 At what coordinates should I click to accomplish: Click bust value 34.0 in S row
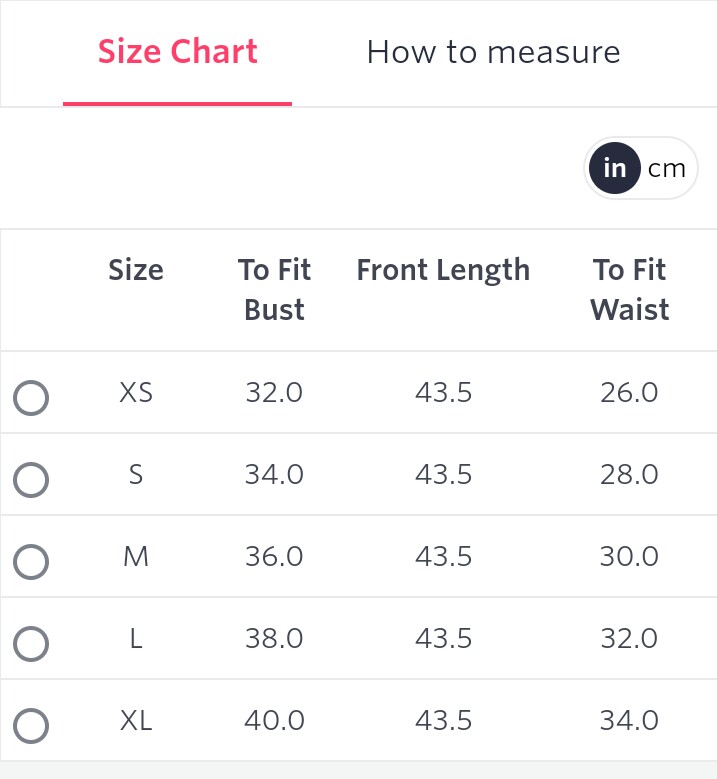[x=274, y=475]
